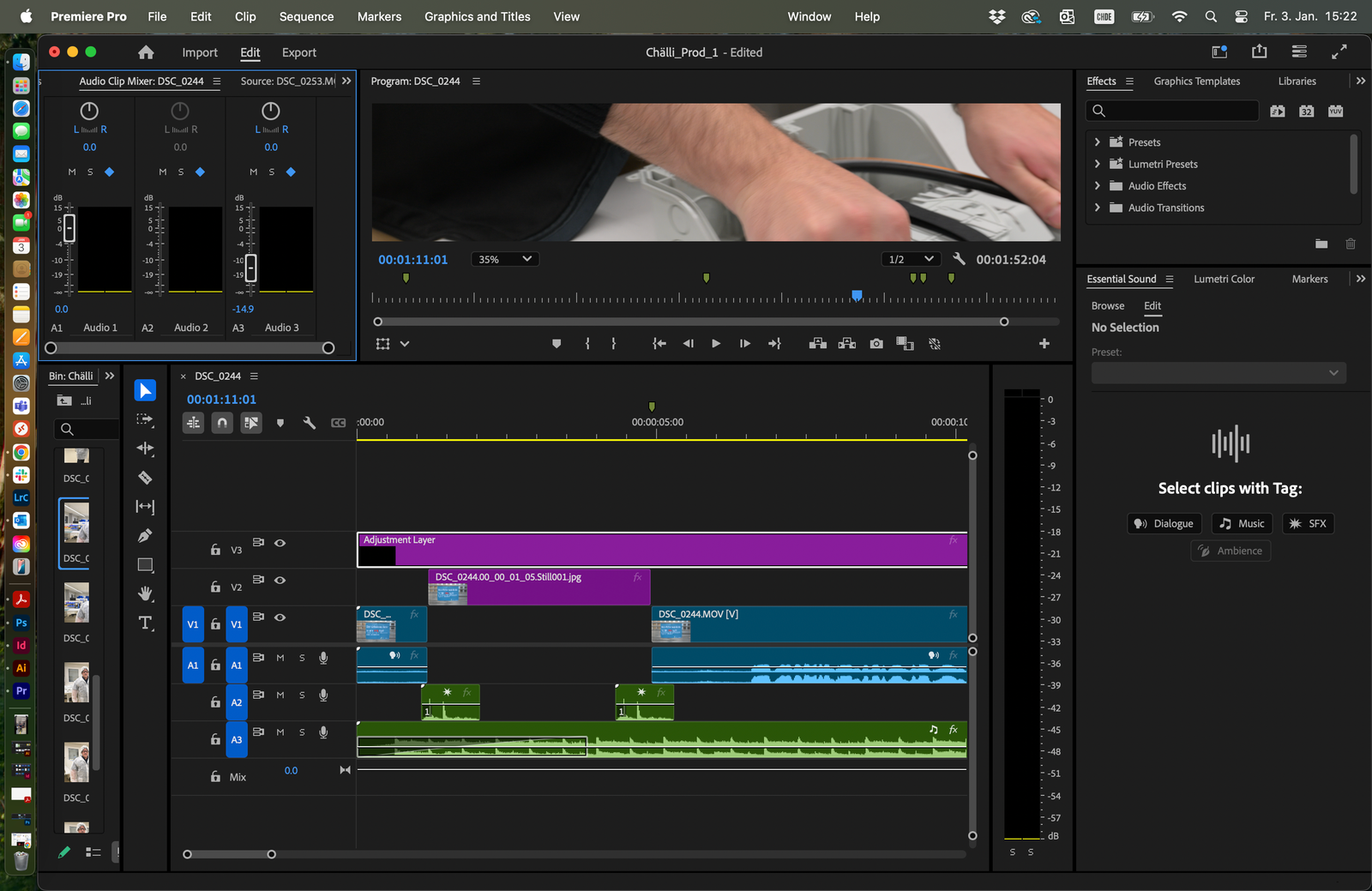The width and height of the screenshot is (1372, 891).
Task: Switch to the Graphics Templates tab
Action: pyautogui.click(x=1197, y=81)
